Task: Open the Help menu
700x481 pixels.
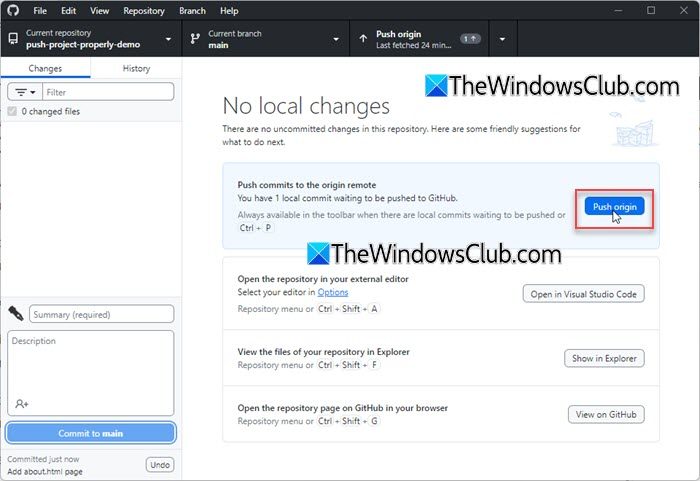Action: click(229, 11)
